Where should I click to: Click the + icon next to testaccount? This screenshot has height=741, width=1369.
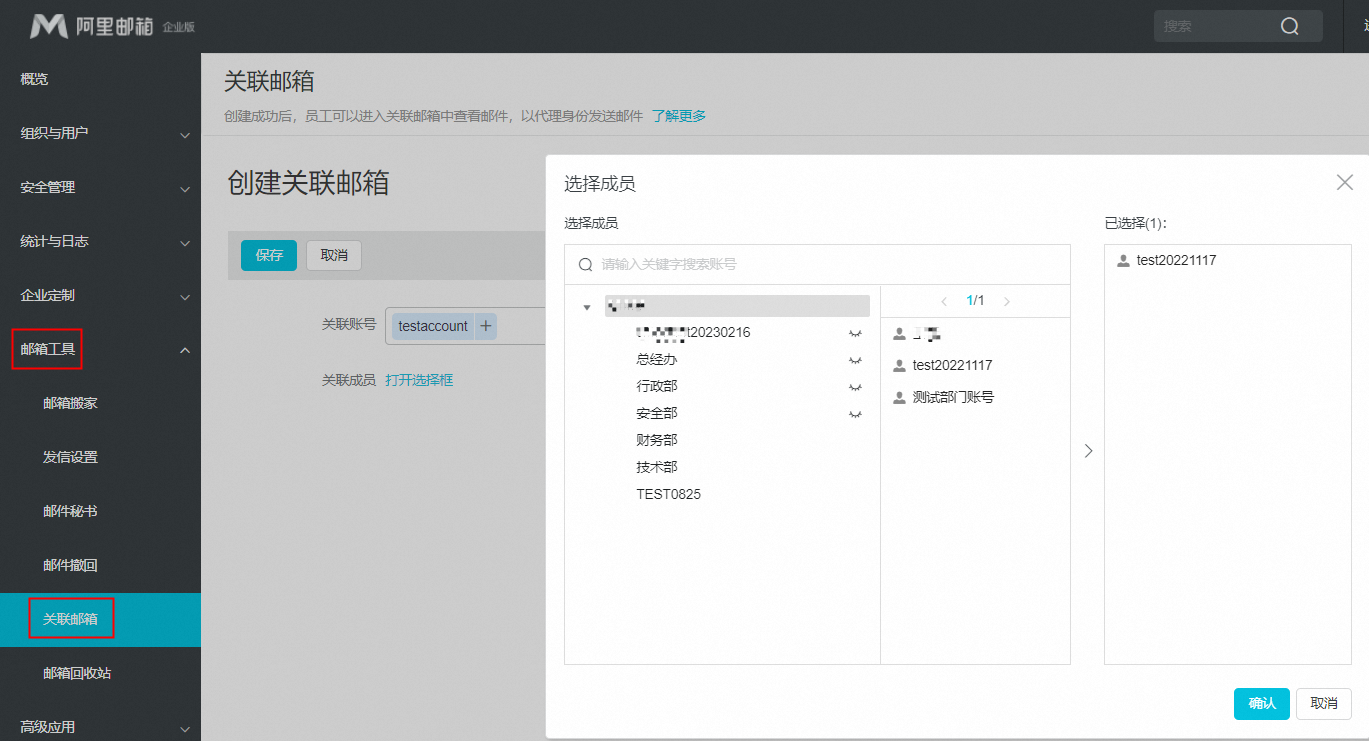pos(485,325)
